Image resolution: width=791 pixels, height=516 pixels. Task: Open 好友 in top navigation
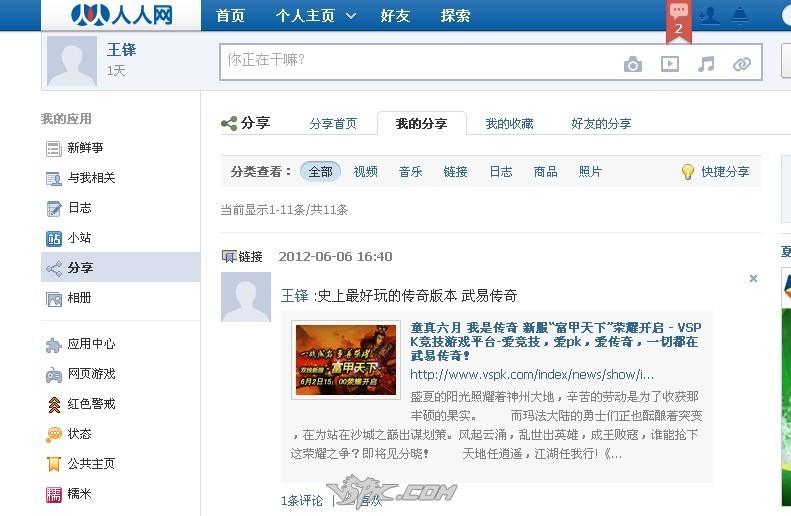click(395, 16)
